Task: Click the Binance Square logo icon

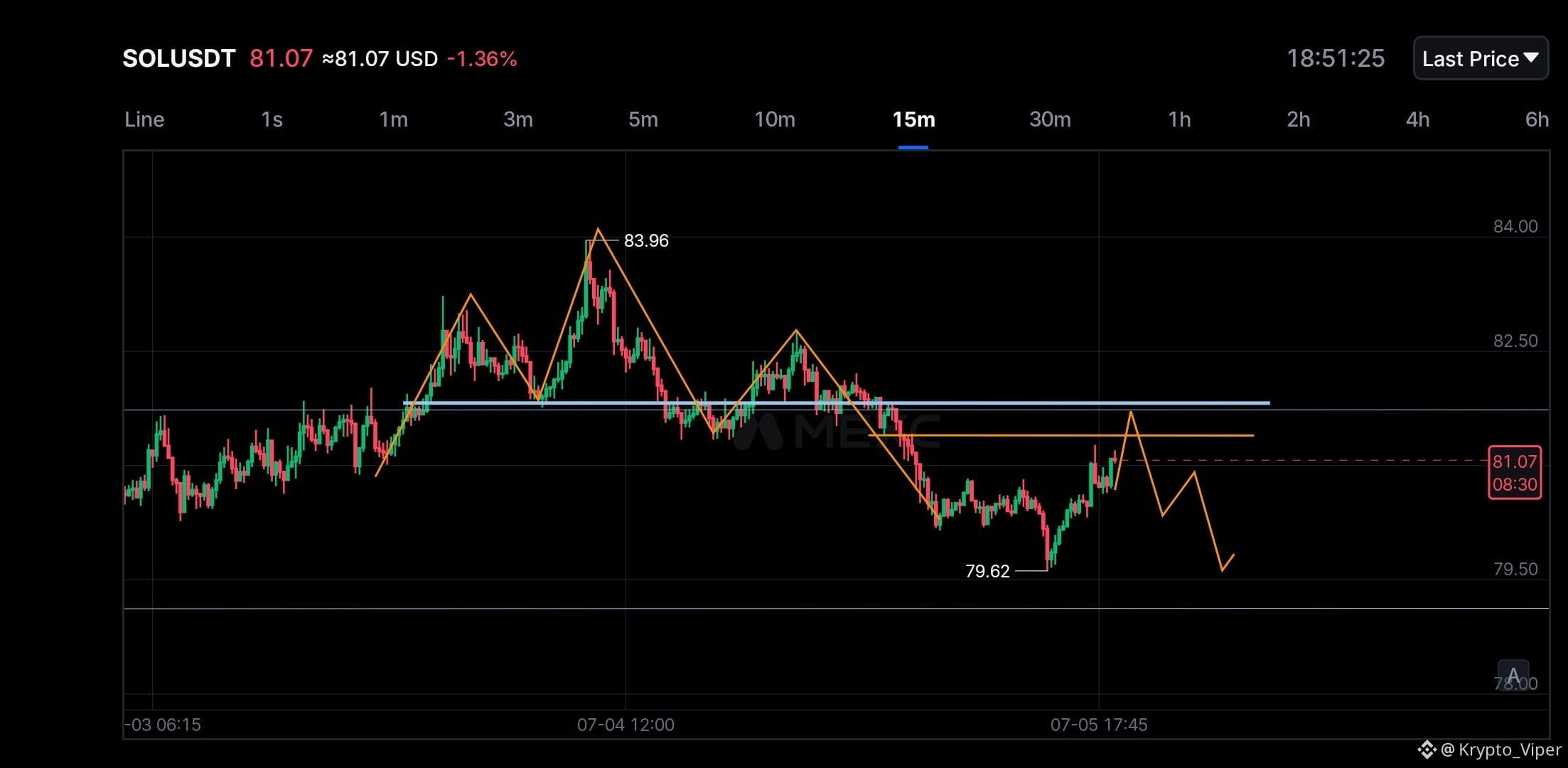Action: (x=1427, y=750)
